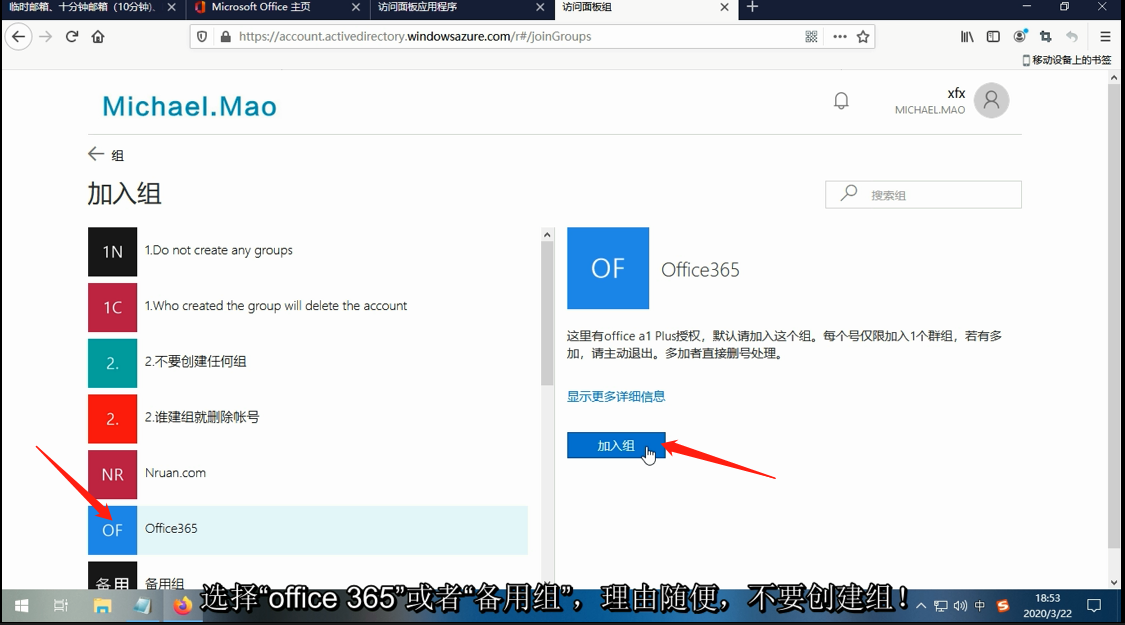Viewport: 1125px width, 625px height.
Task: Click the Michael.Mao logo
Action: click(x=189, y=107)
